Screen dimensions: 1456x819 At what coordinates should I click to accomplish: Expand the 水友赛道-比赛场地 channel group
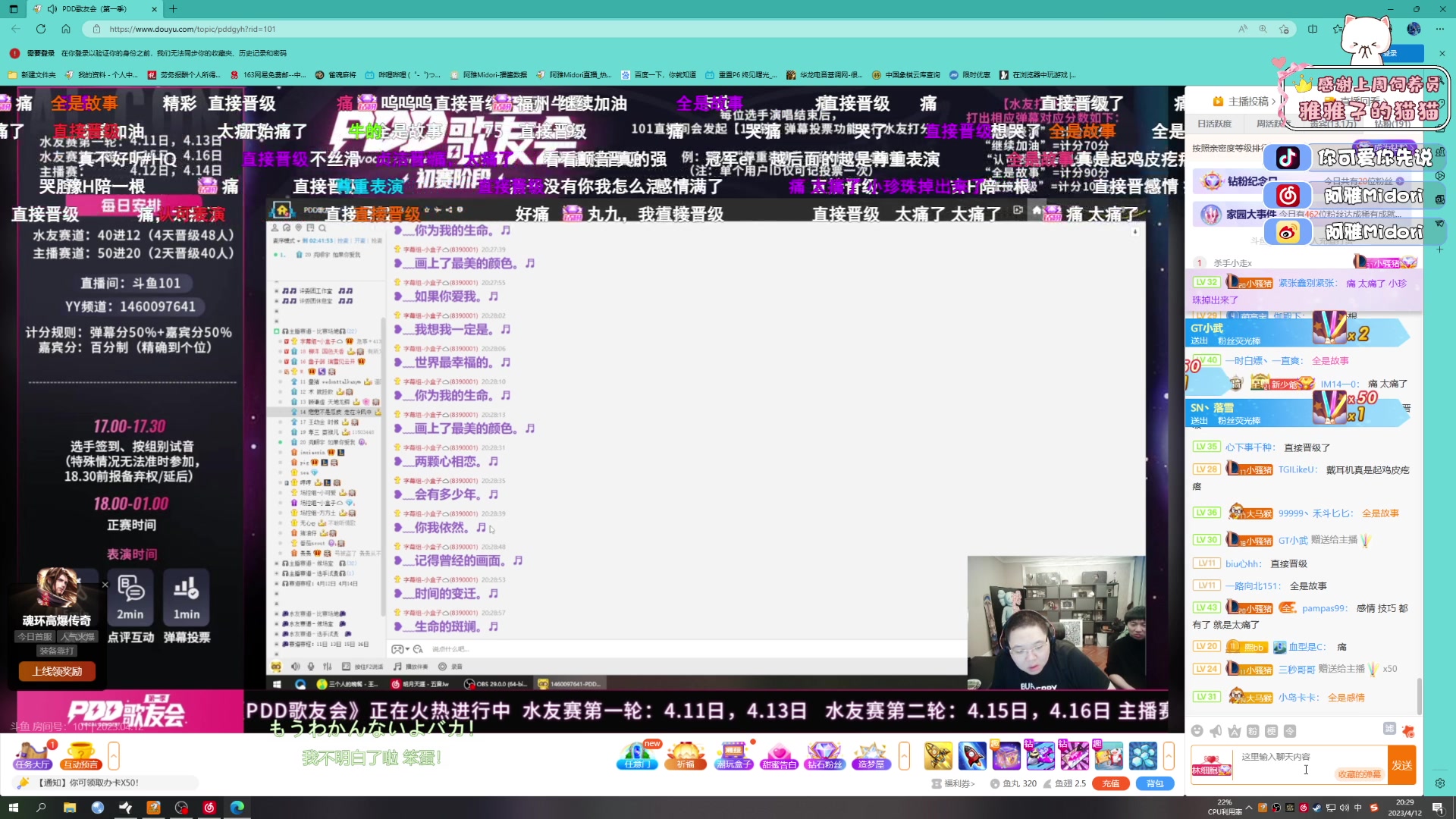click(x=276, y=613)
